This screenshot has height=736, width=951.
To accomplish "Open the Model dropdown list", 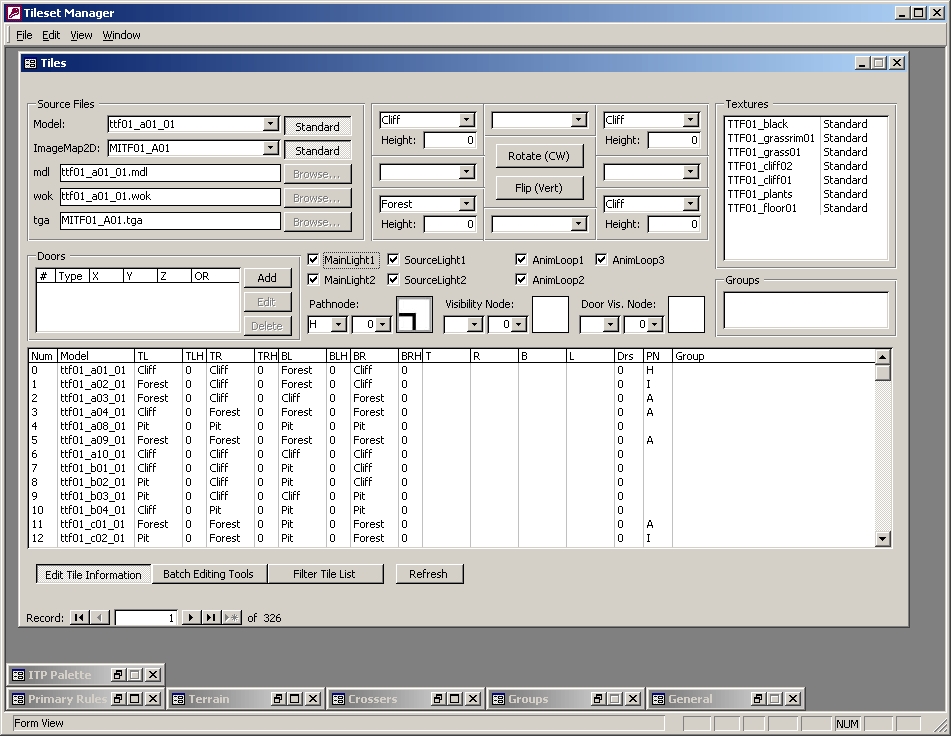I will 270,125.
